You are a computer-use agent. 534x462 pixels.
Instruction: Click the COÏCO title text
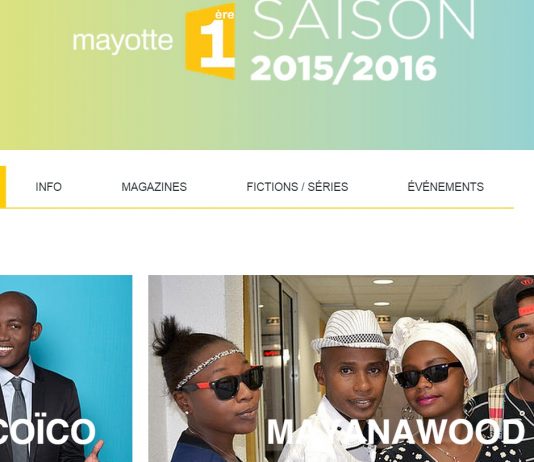pyautogui.click(x=47, y=432)
